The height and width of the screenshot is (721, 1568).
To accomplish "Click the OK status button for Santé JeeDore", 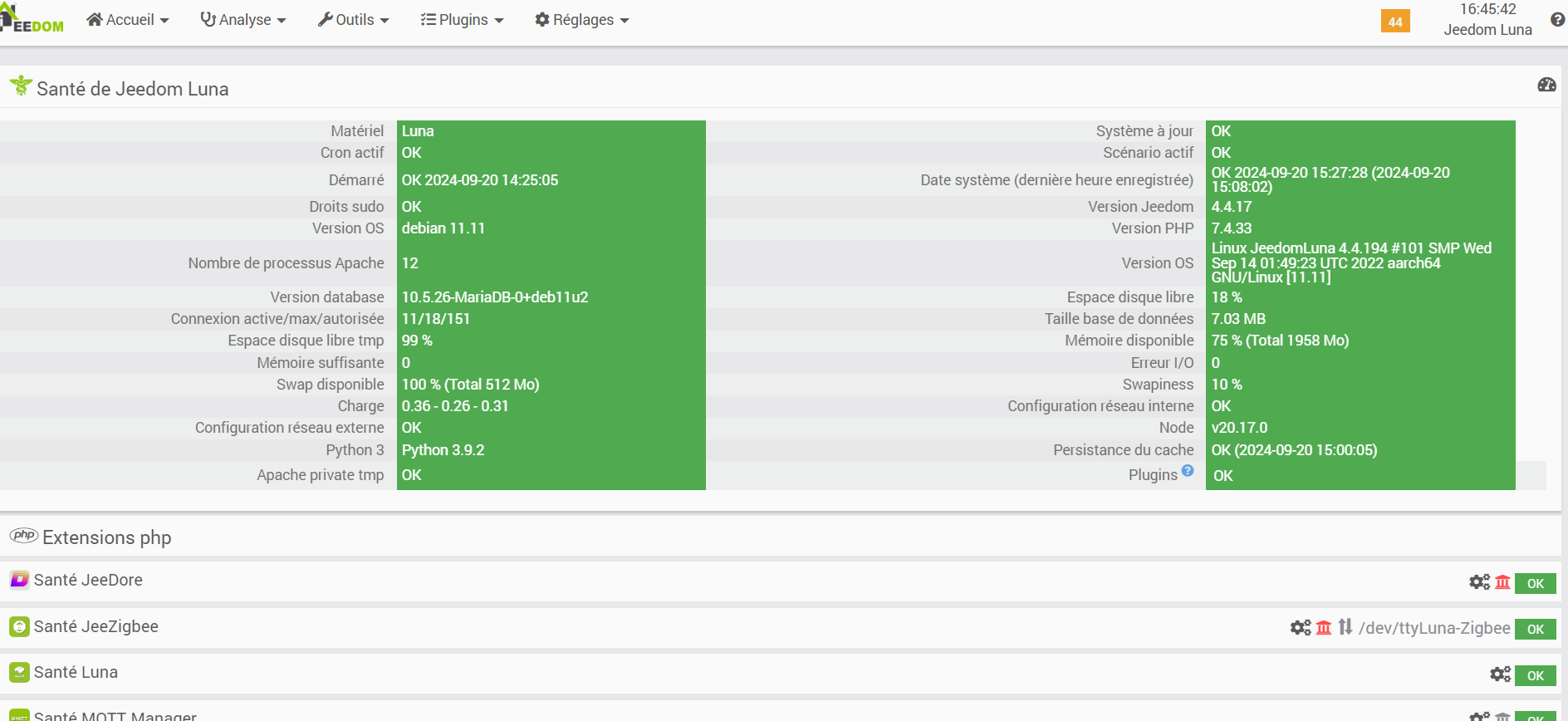I will coord(1535,583).
